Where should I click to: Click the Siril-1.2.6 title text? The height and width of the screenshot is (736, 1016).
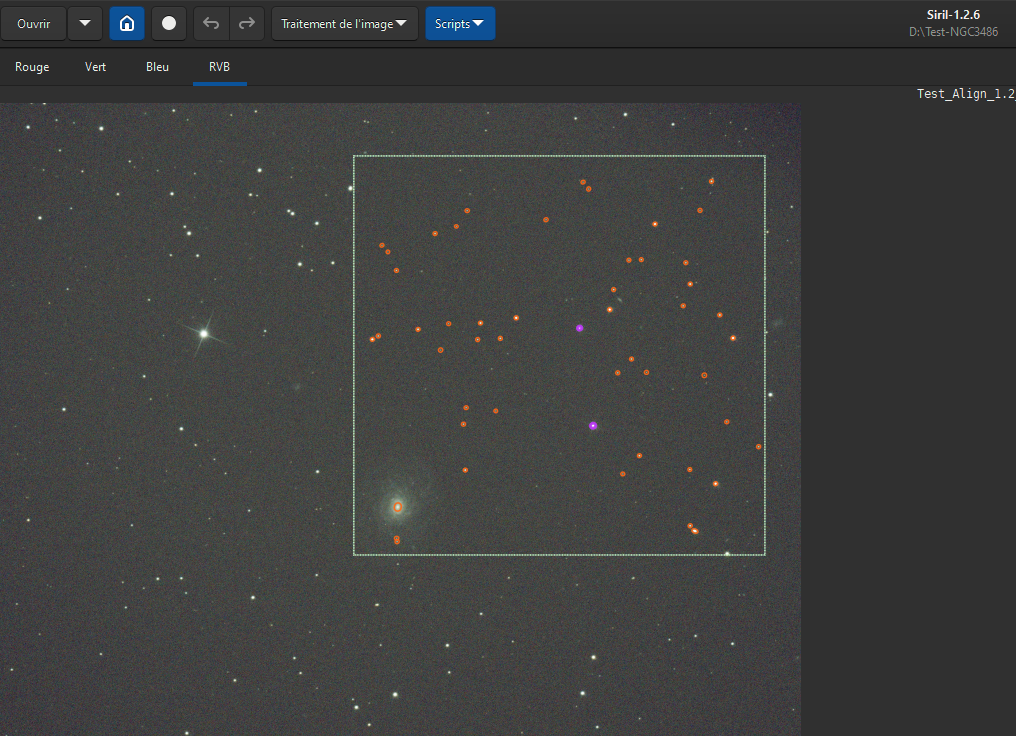[x=953, y=15]
